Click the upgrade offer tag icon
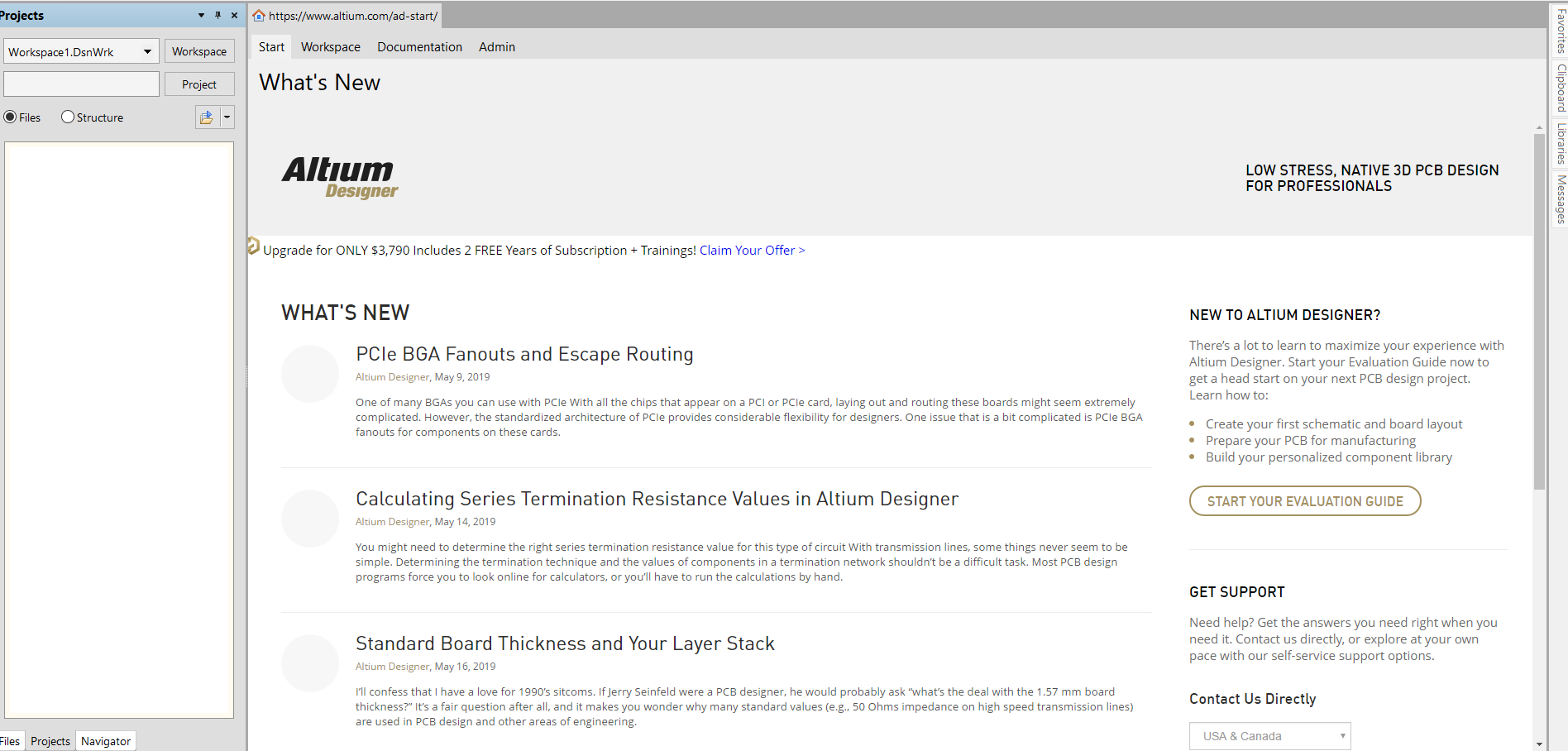 [x=253, y=246]
